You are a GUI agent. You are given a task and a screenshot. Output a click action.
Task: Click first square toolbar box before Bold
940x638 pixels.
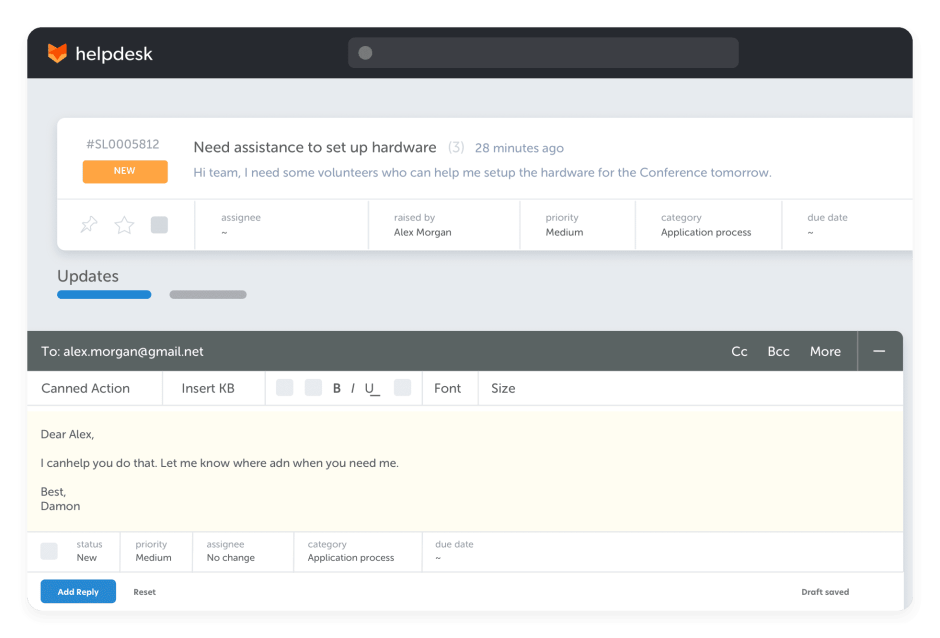tap(285, 388)
